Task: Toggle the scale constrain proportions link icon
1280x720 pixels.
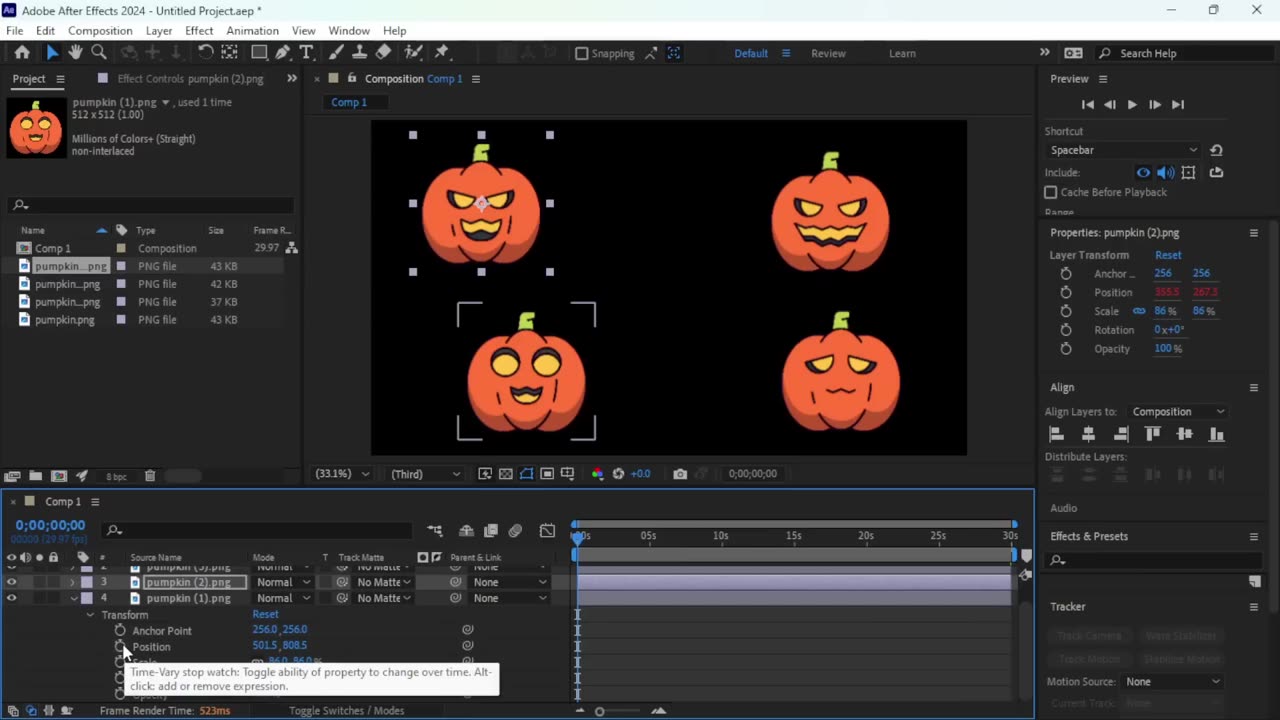Action: point(1139,311)
